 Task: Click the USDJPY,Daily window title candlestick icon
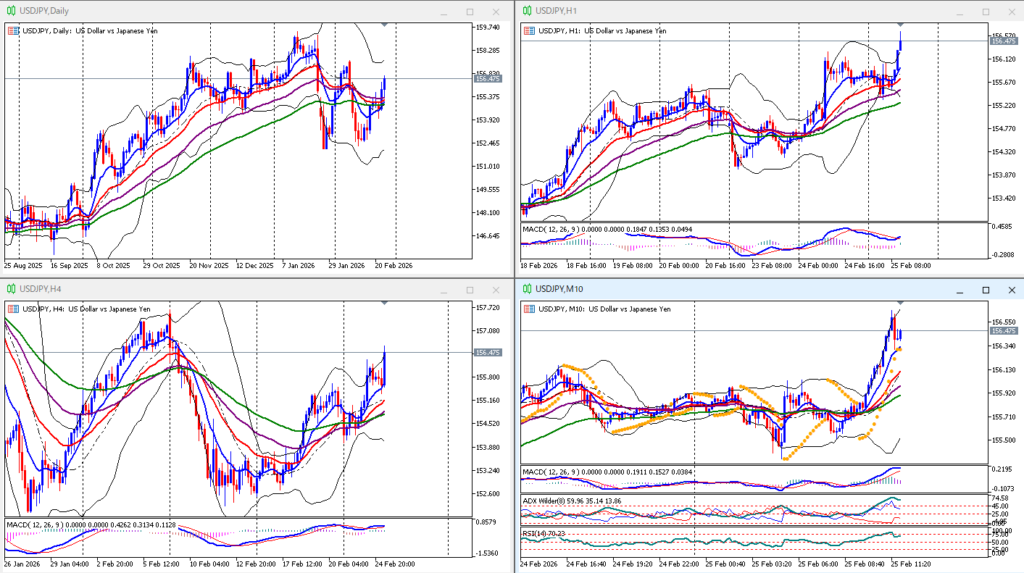(x=10, y=11)
